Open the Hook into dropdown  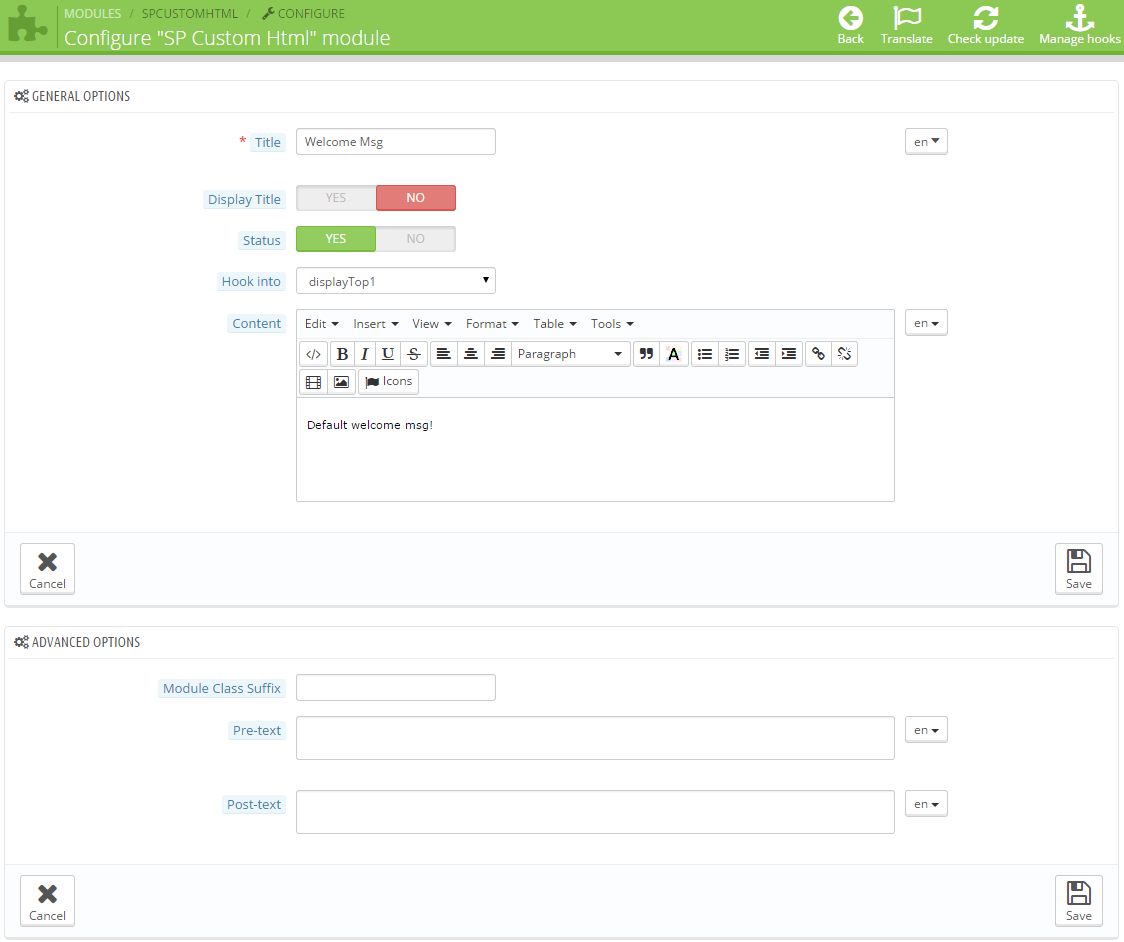395,281
